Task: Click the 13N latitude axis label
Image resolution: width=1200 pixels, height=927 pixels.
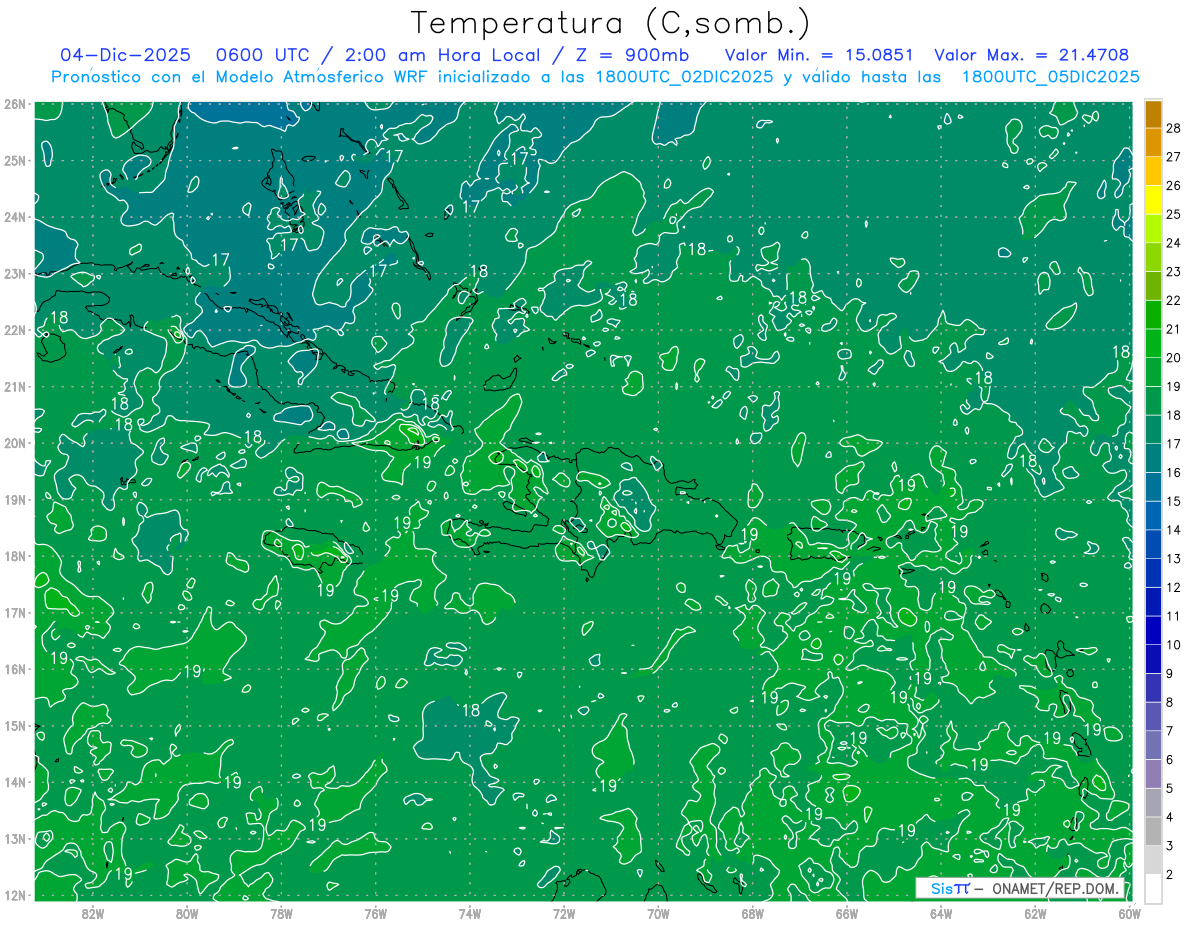Action: coord(15,838)
